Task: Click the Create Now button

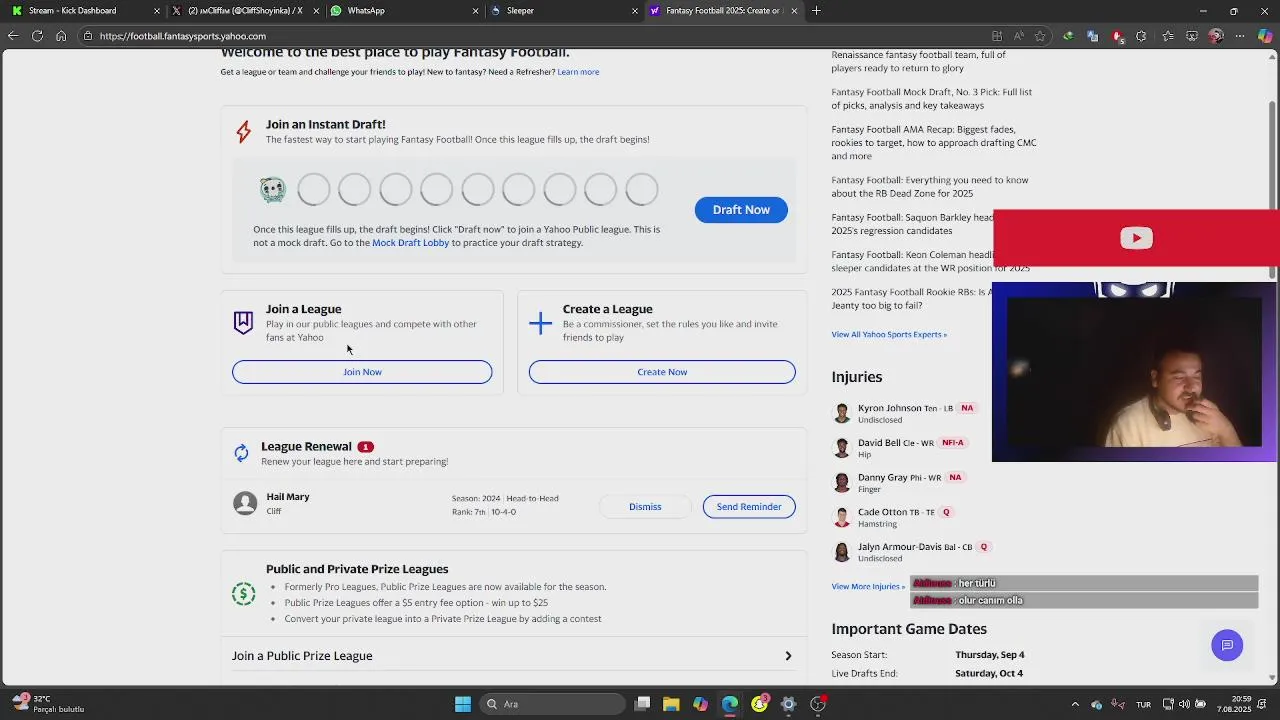Action: click(662, 372)
